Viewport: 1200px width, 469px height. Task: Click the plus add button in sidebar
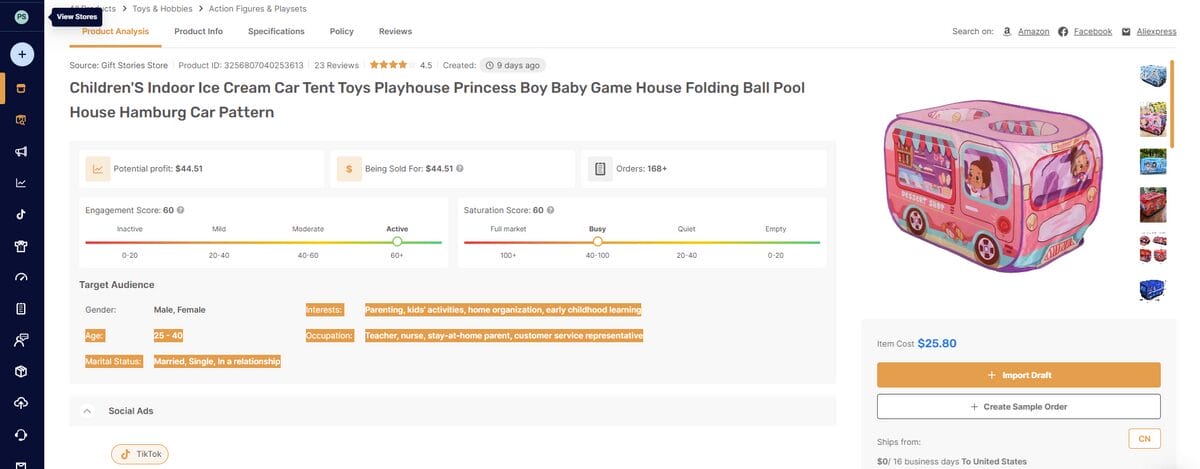pos(22,54)
